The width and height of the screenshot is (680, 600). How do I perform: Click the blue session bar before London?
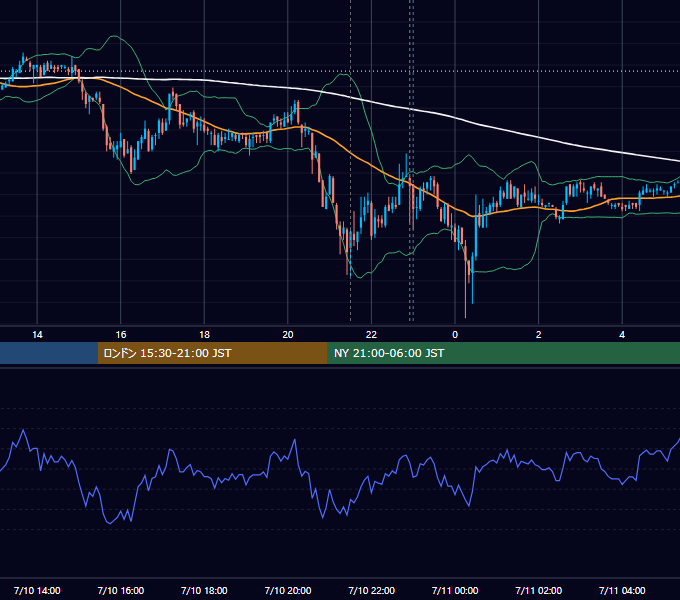point(49,353)
